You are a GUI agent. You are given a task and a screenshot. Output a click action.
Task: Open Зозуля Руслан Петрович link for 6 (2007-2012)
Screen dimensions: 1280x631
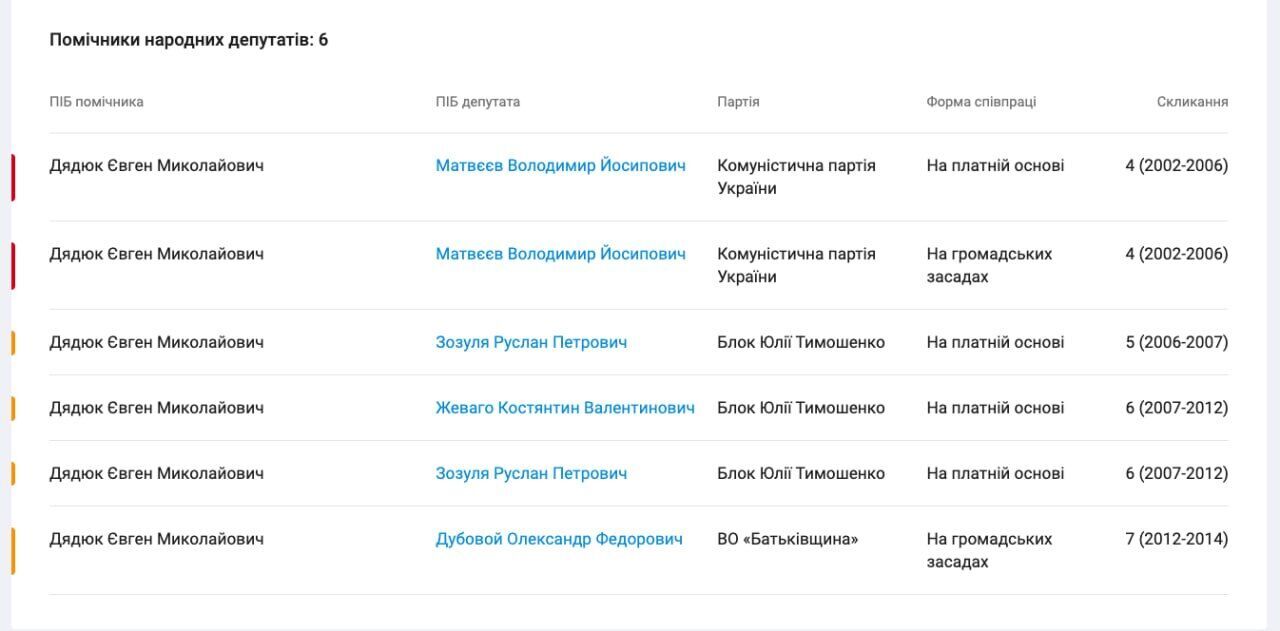[x=531, y=473]
